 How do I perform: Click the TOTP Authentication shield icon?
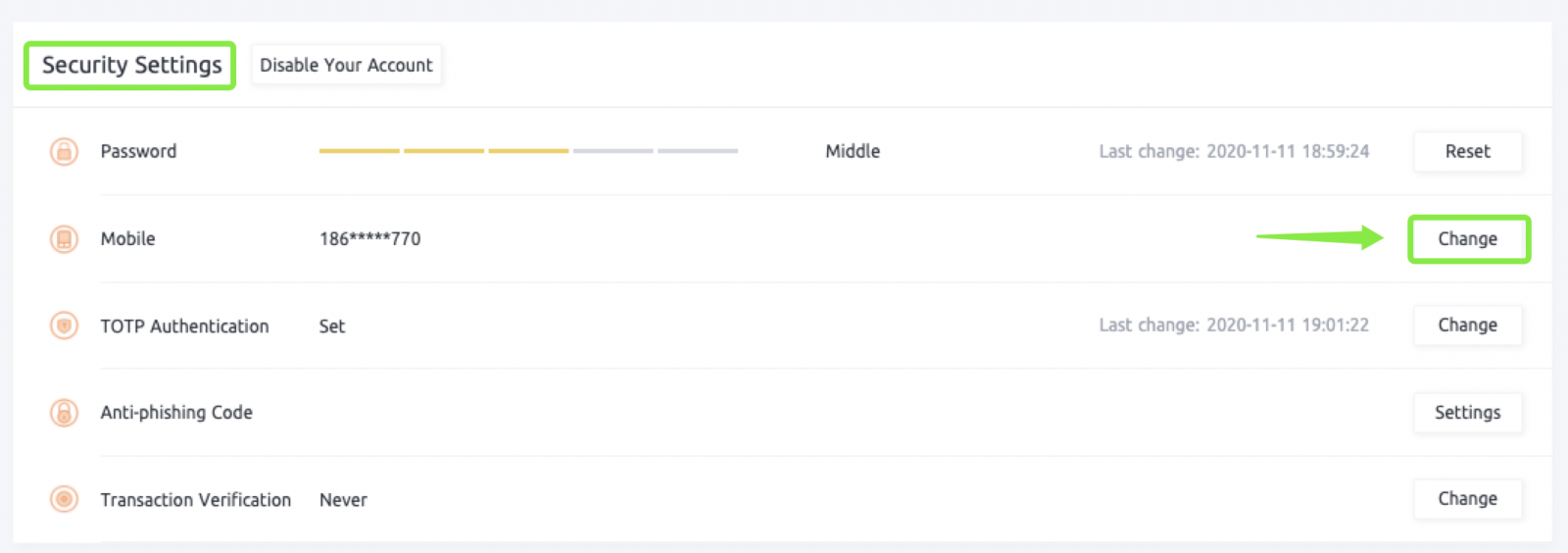tap(64, 326)
